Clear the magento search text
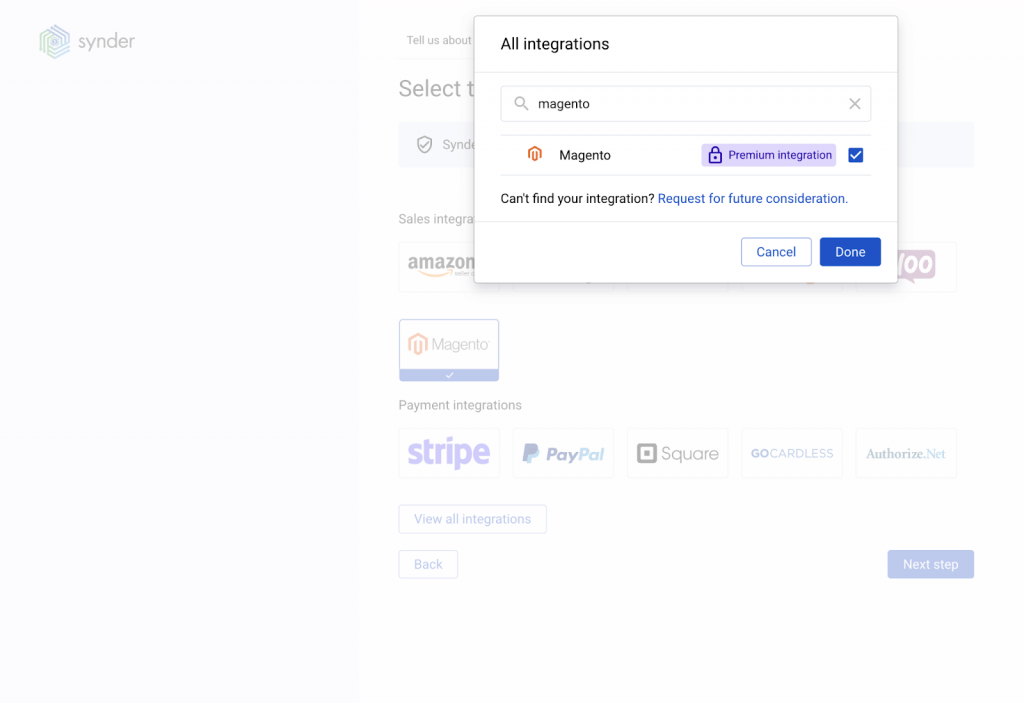This screenshot has width=1024, height=703. coord(854,103)
